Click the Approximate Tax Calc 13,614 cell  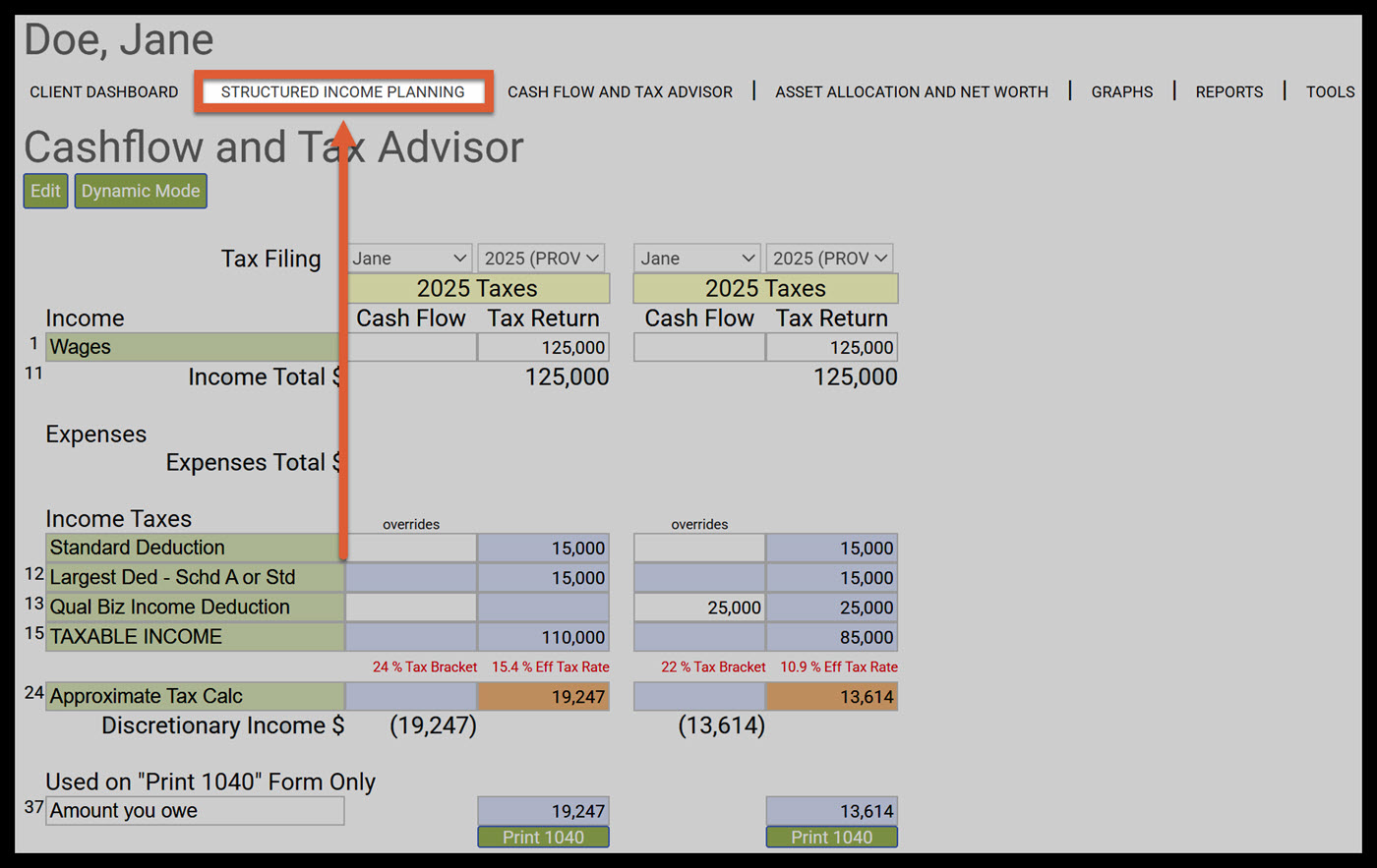tap(832, 696)
